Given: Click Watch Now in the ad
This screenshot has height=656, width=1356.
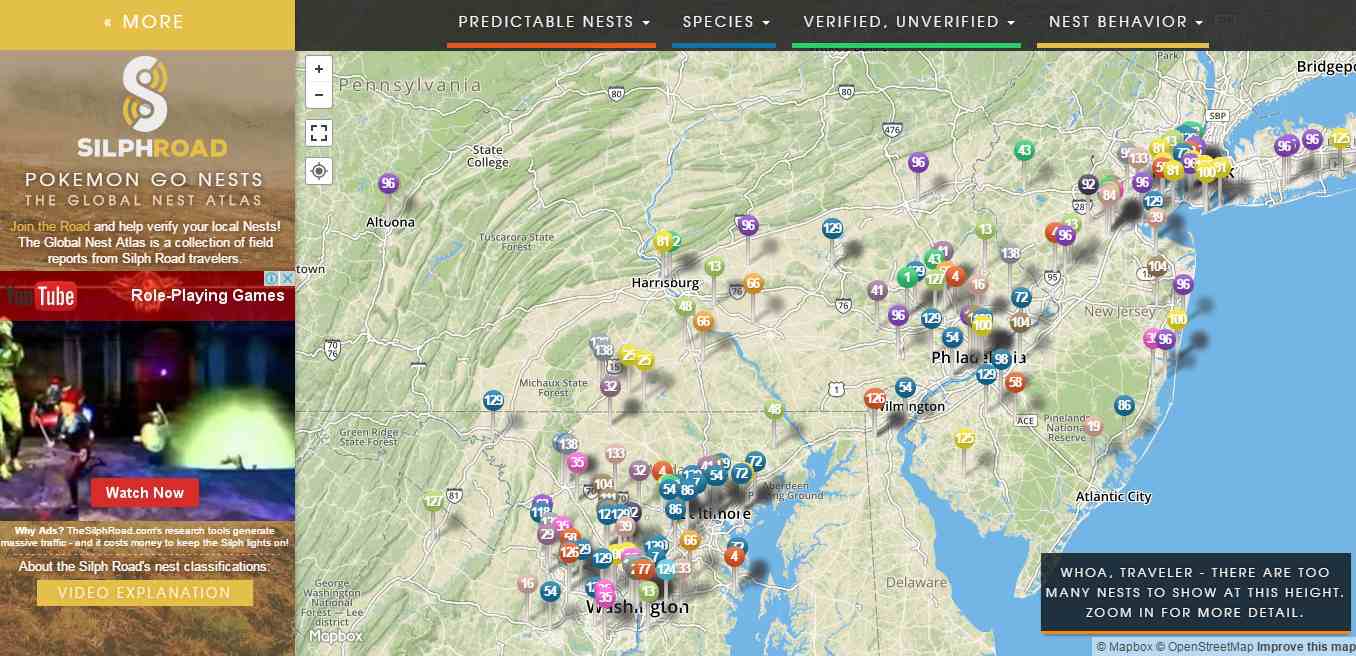Looking at the screenshot, I should (145, 492).
